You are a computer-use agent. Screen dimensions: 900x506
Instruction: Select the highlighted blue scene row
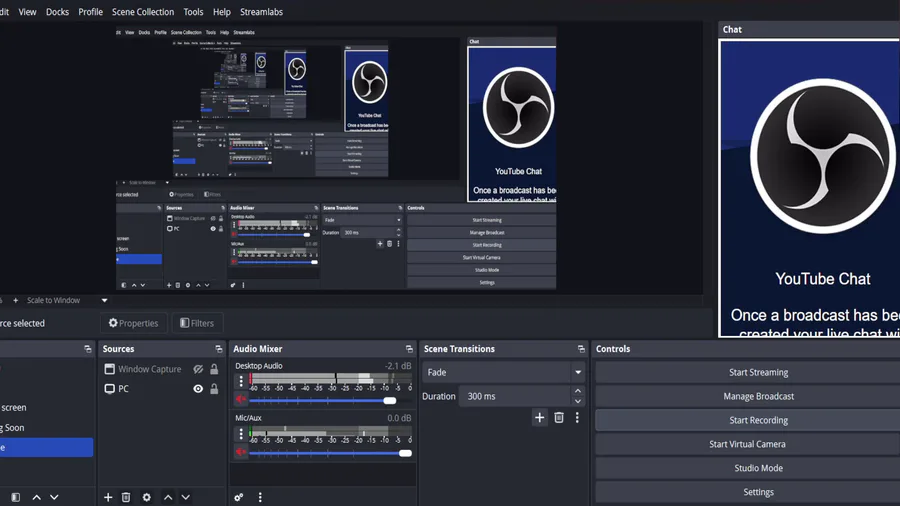(46, 447)
